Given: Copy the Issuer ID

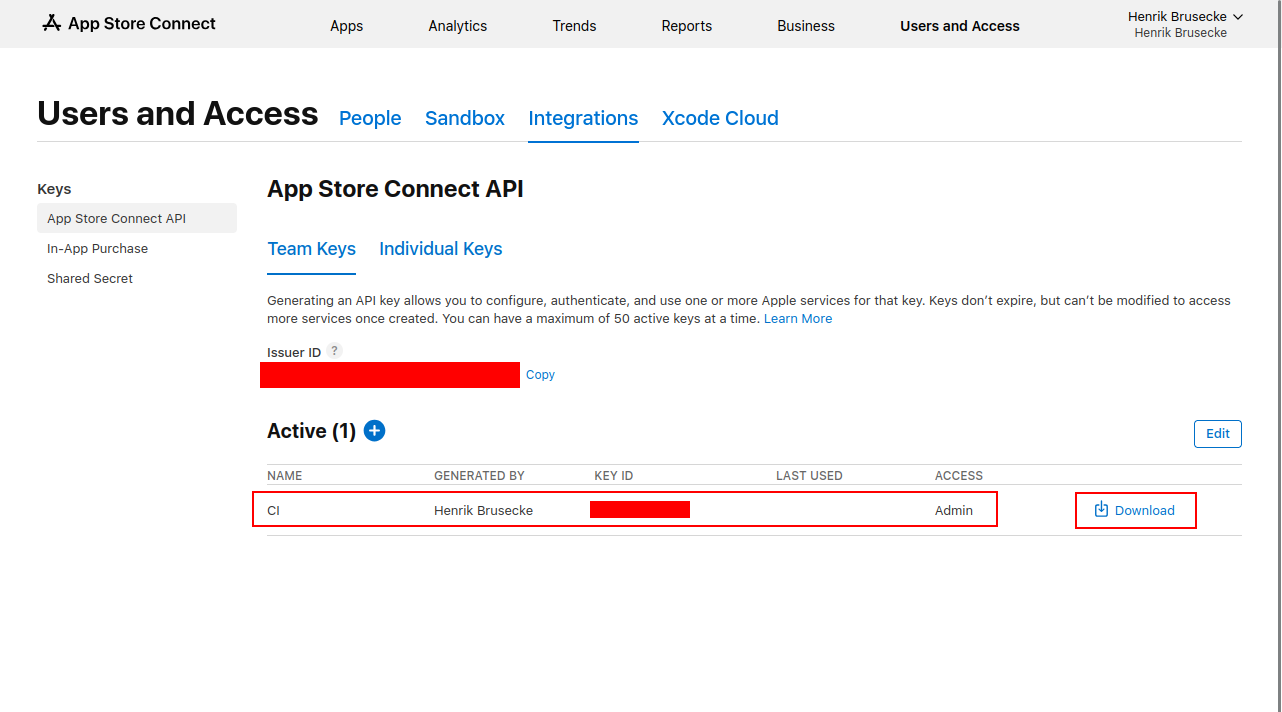Looking at the screenshot, I should [540, 374].
